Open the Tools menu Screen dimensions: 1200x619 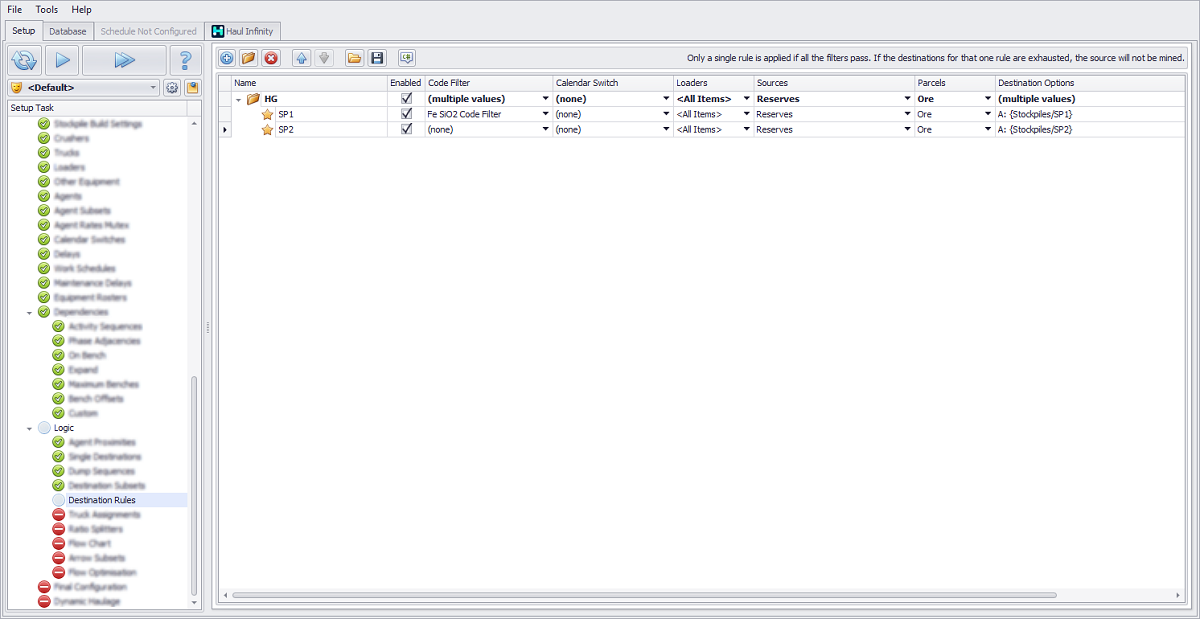click(46, 9)
